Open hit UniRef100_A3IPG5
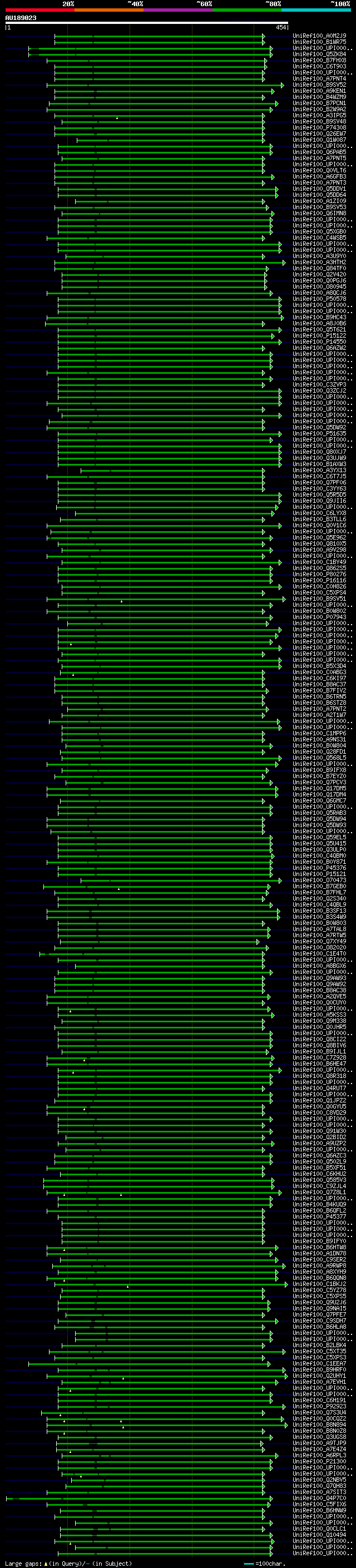The image size is (356, 1568). [319, 116]
